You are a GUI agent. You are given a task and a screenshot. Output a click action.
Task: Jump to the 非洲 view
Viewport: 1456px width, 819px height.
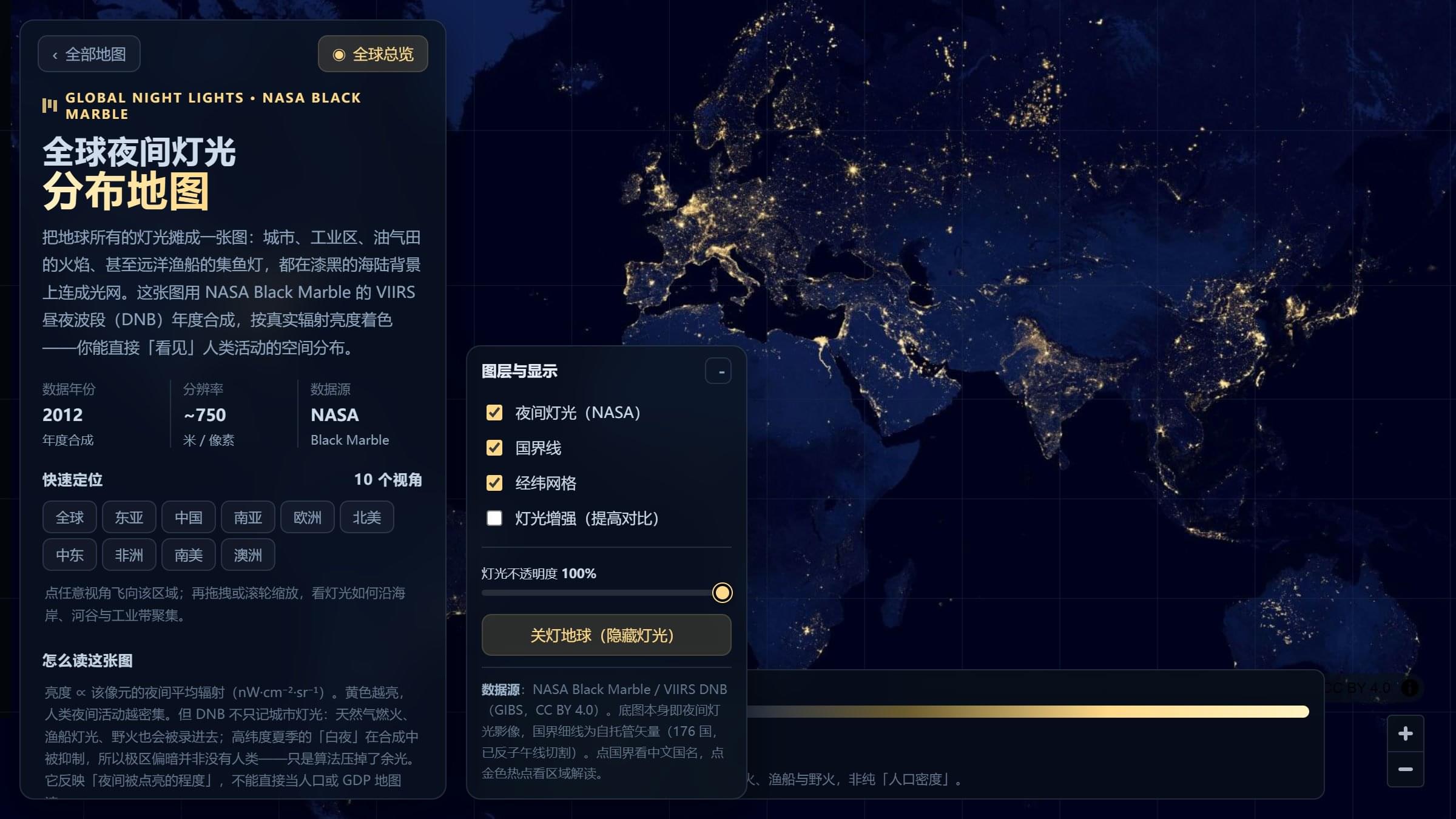tap(129, 555)
